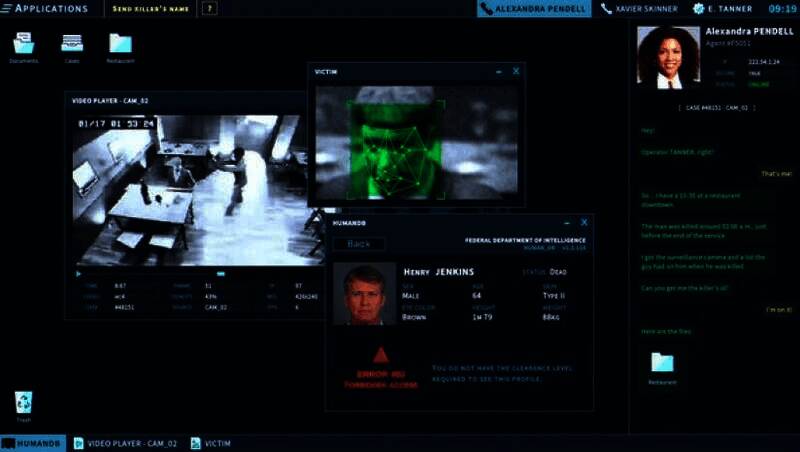Click the question mark help icon
Screen dimensions: 800x452
point(209,9)
